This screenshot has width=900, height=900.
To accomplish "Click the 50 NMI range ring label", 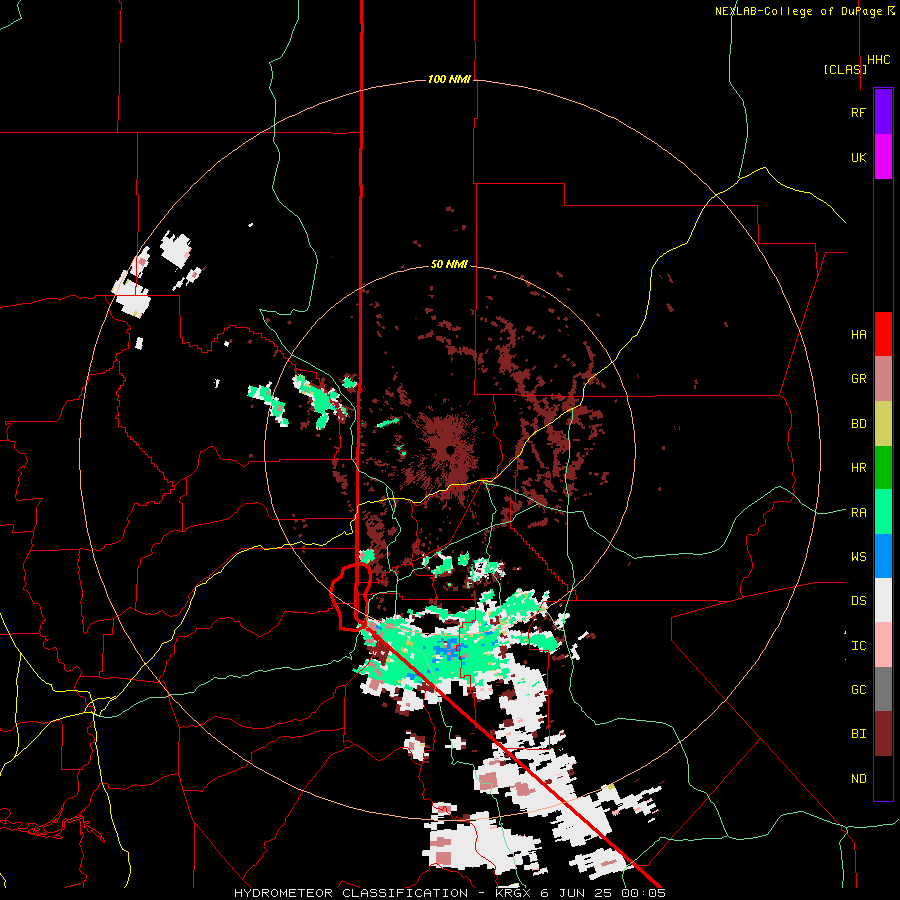I will 449,264.
